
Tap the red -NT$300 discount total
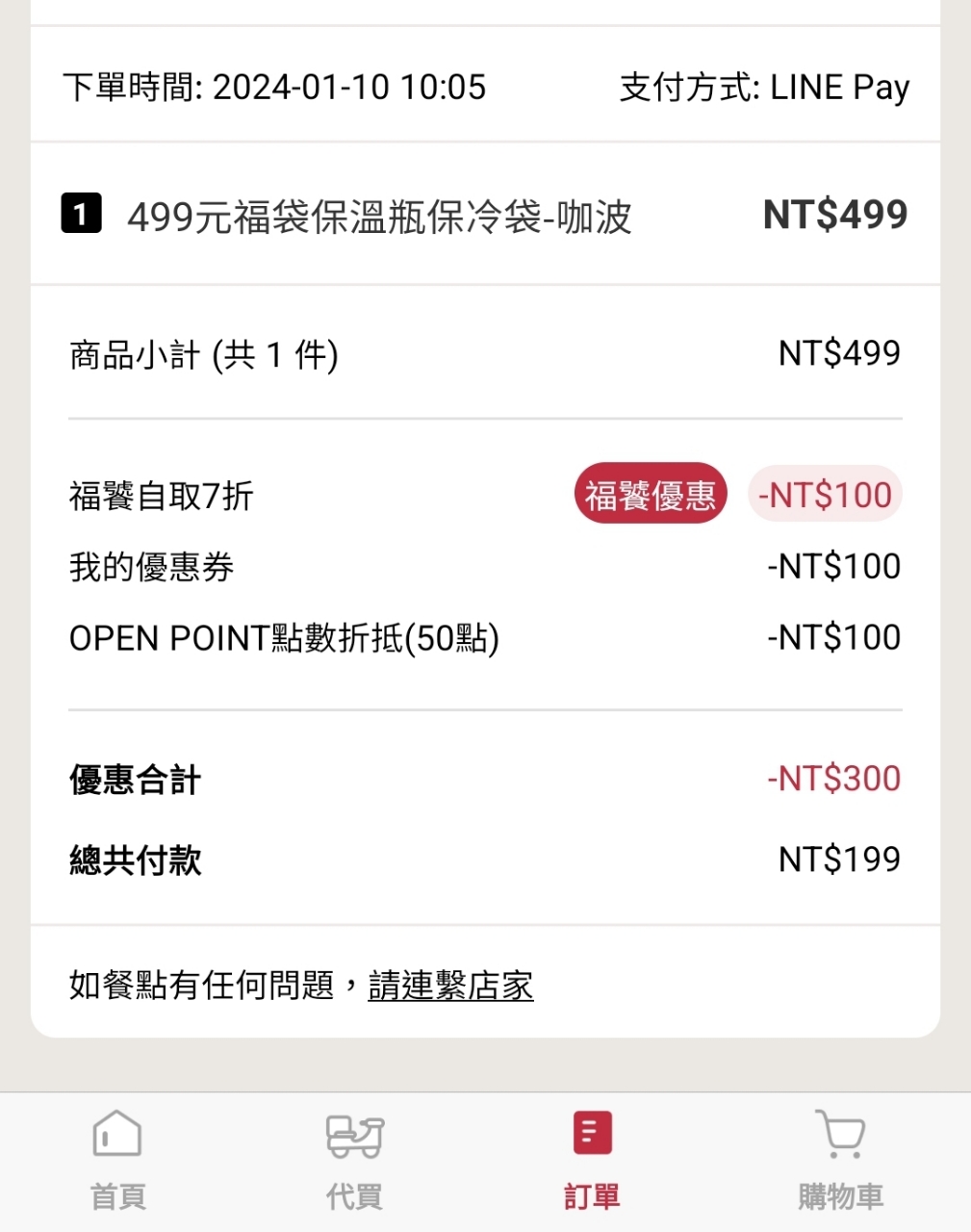click(x=833, y=779)
